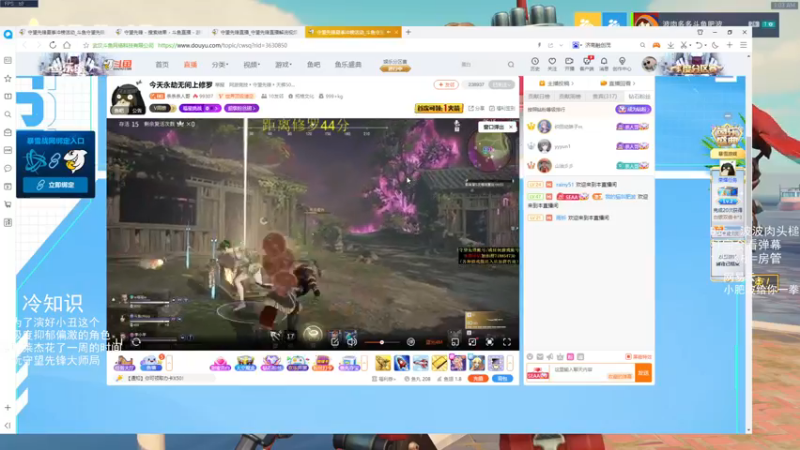Viewport: 800px width, 450px height.
Task: Click the player refresh stream icon
Action: click(x=136, y=342)
